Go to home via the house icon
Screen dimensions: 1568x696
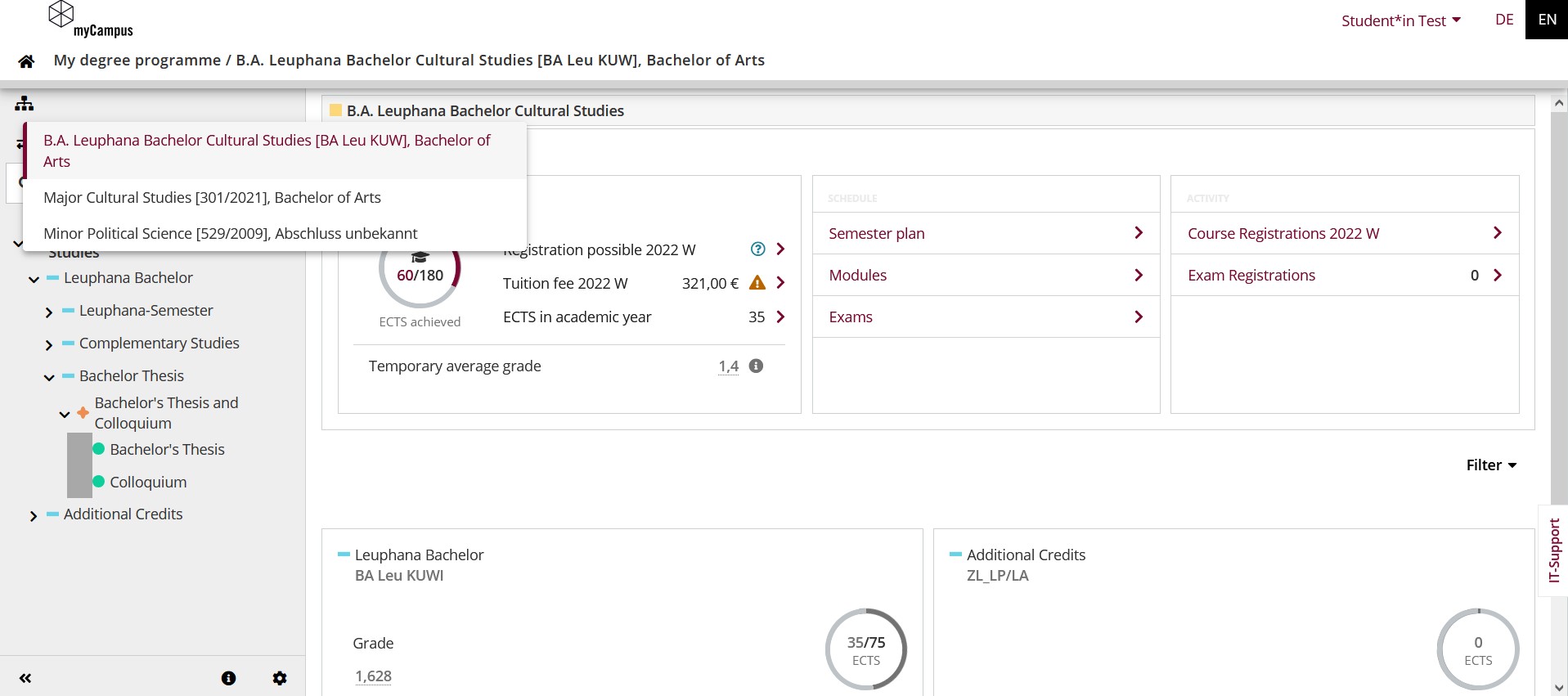tap(26, 61)
